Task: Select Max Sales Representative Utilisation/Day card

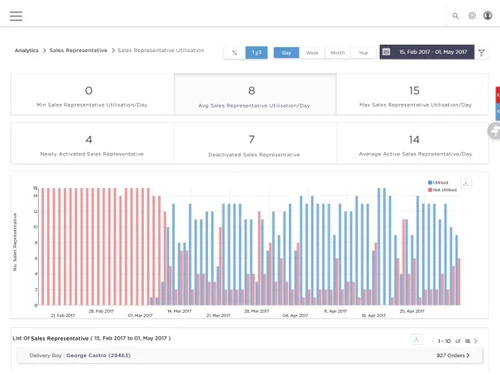Action: point(413,95)
